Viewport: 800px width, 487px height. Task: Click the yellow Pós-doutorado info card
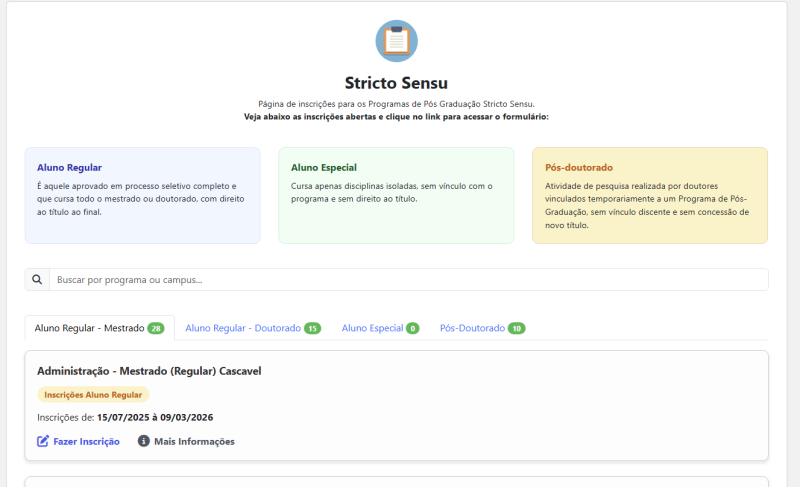click(x=650, y=196)
